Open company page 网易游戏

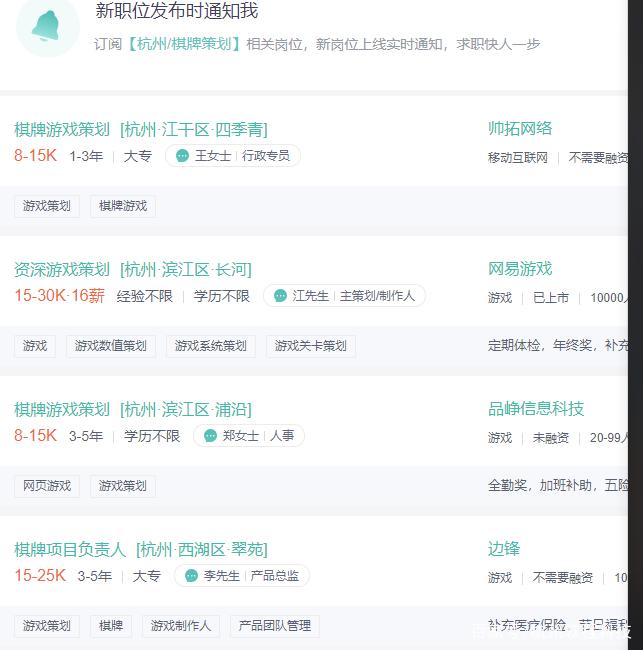[520, 269]
